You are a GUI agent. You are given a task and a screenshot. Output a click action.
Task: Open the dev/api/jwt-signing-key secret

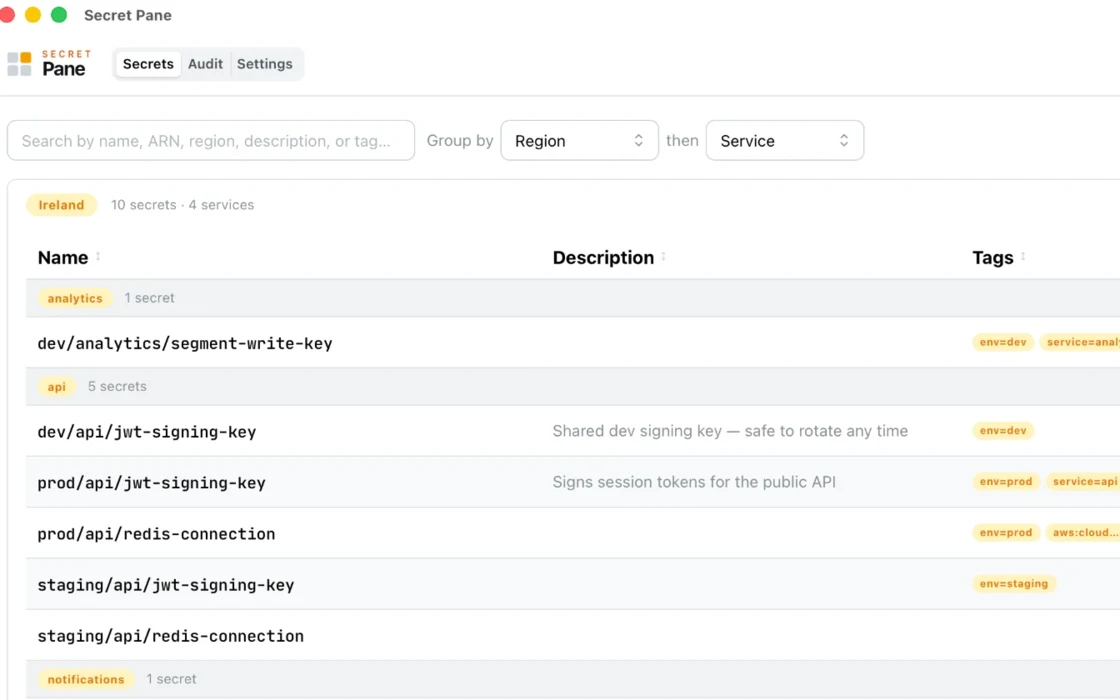pyautogui.click(x=146, y=432)
